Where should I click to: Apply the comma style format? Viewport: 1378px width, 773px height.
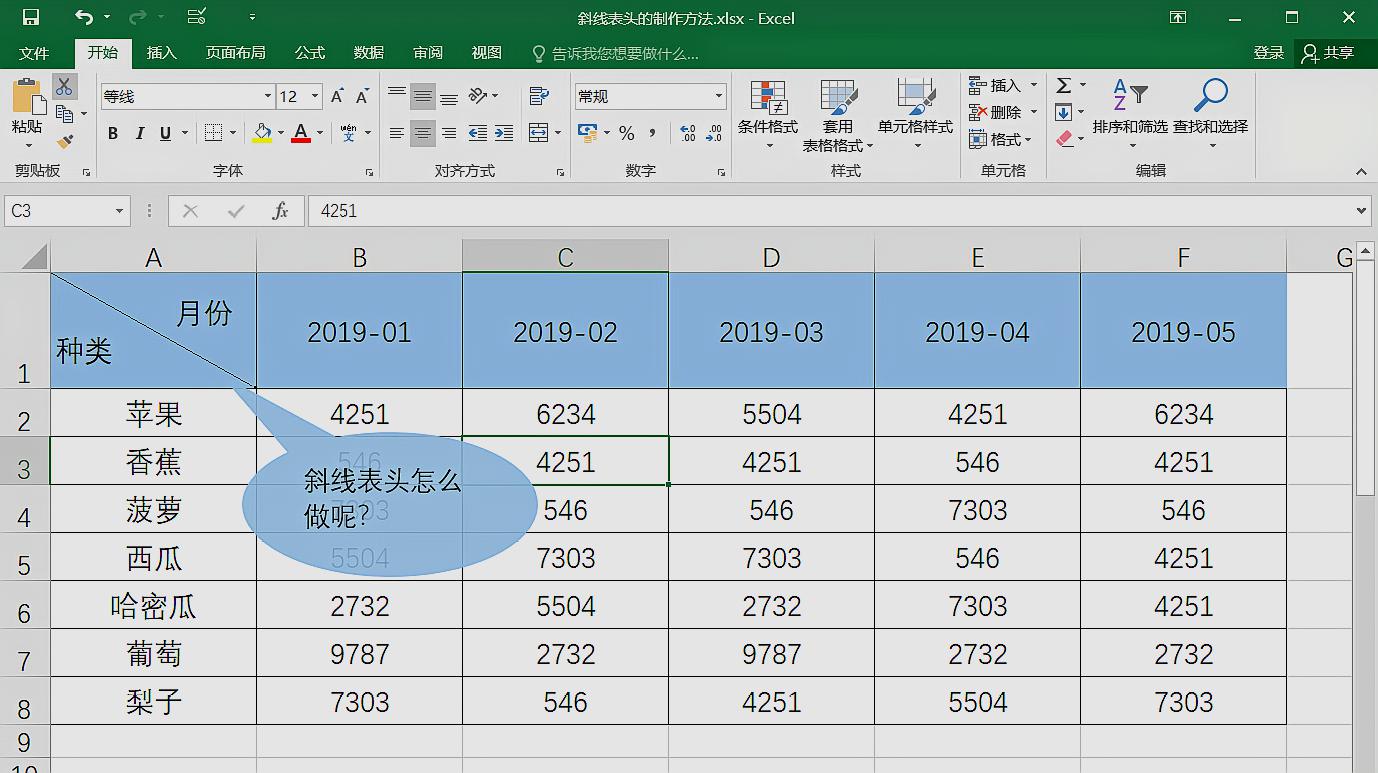click(652, 133)
